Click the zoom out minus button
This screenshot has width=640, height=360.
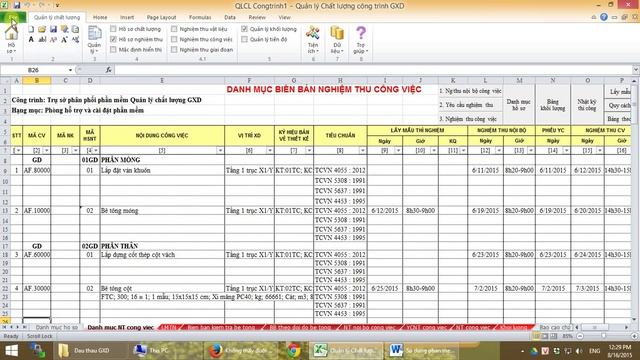580,336
